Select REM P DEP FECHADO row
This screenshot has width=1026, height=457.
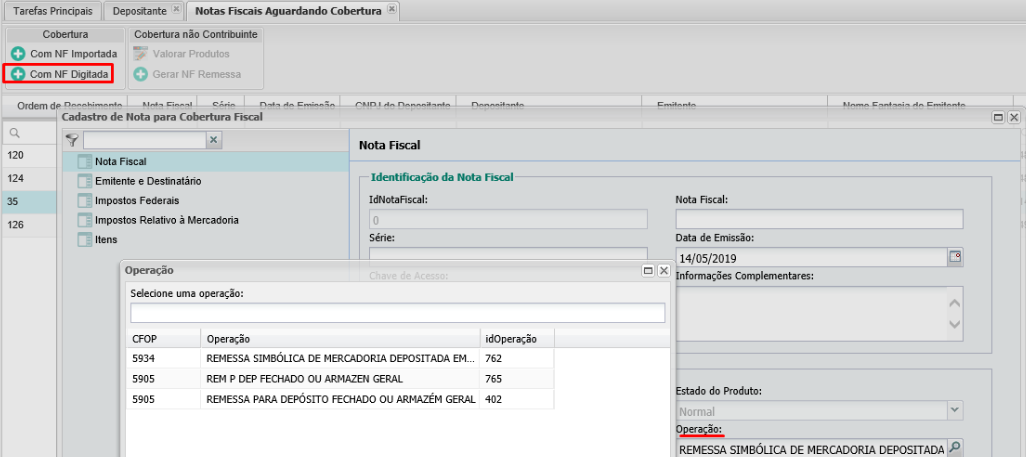coord(340,378)
